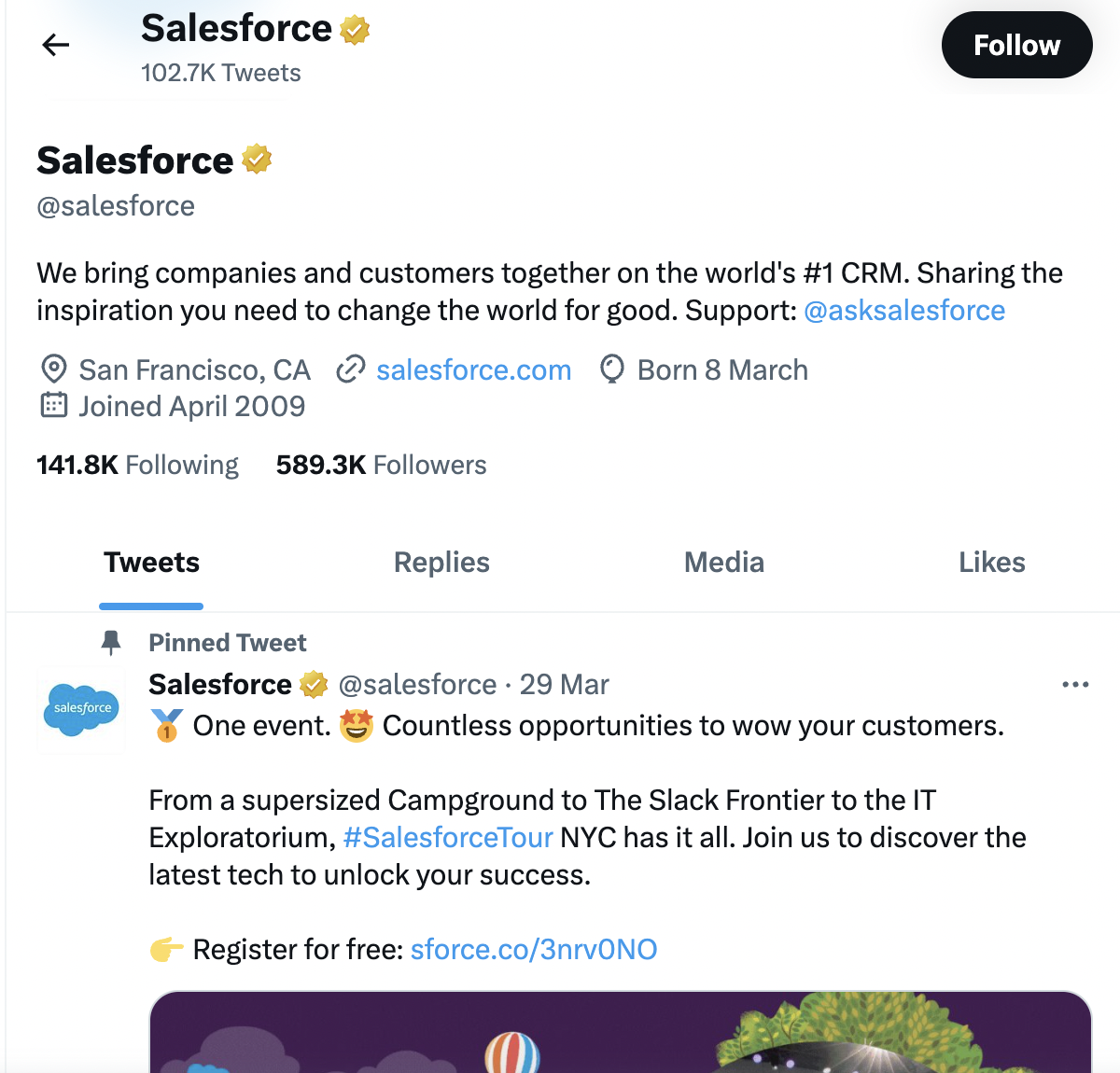Click the location pin icon
Screen dimensions: 1120x1073
[x=53, y=369]
